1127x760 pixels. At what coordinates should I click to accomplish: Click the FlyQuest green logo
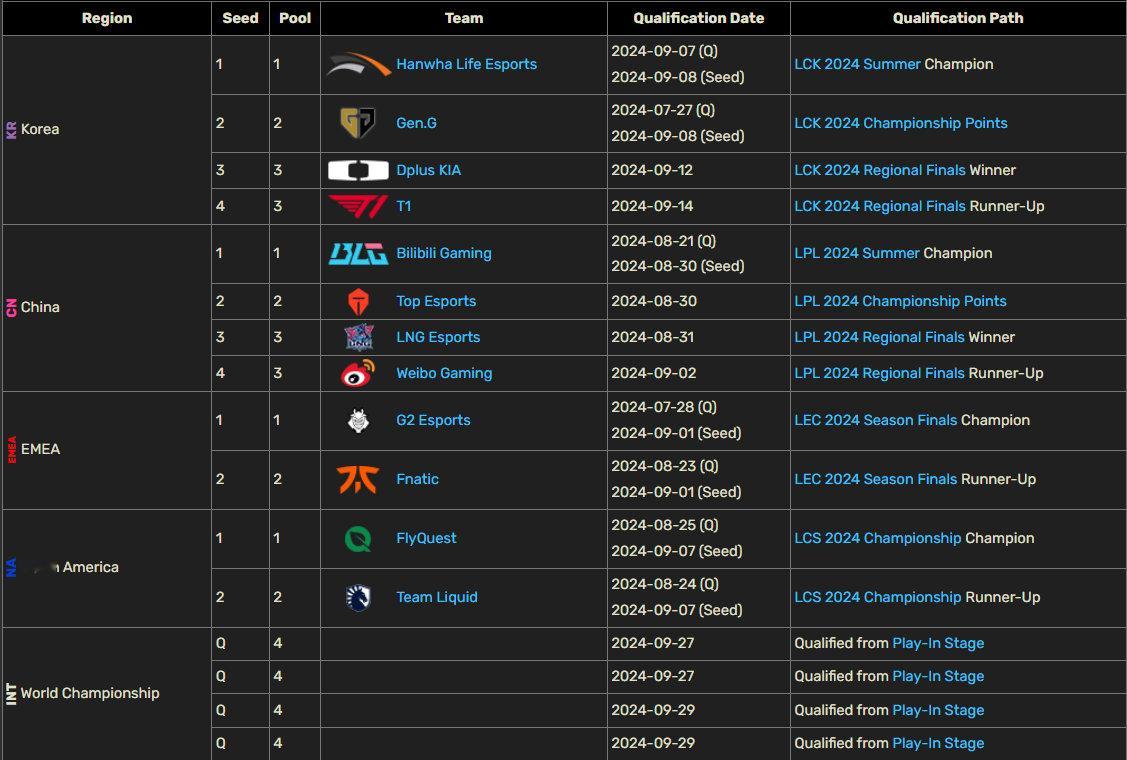tap(358, 538)
